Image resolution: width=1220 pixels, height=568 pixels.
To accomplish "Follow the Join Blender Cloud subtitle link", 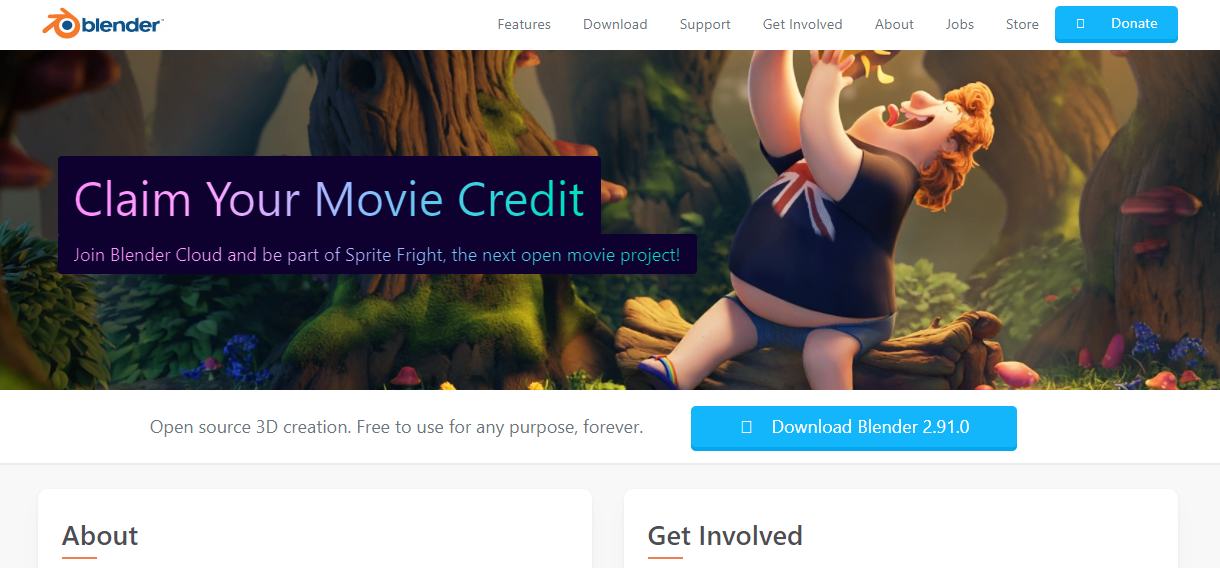I will click(377, 255).
